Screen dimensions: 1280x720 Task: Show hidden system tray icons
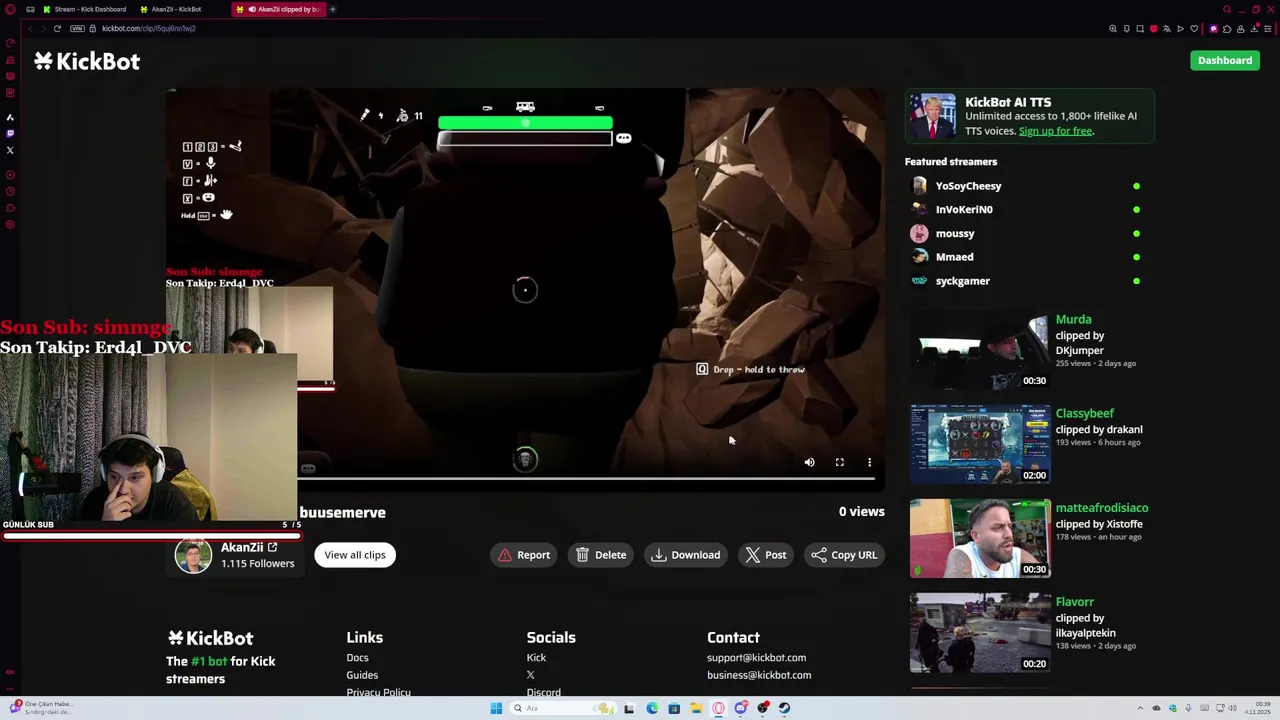click(1140, 708)
